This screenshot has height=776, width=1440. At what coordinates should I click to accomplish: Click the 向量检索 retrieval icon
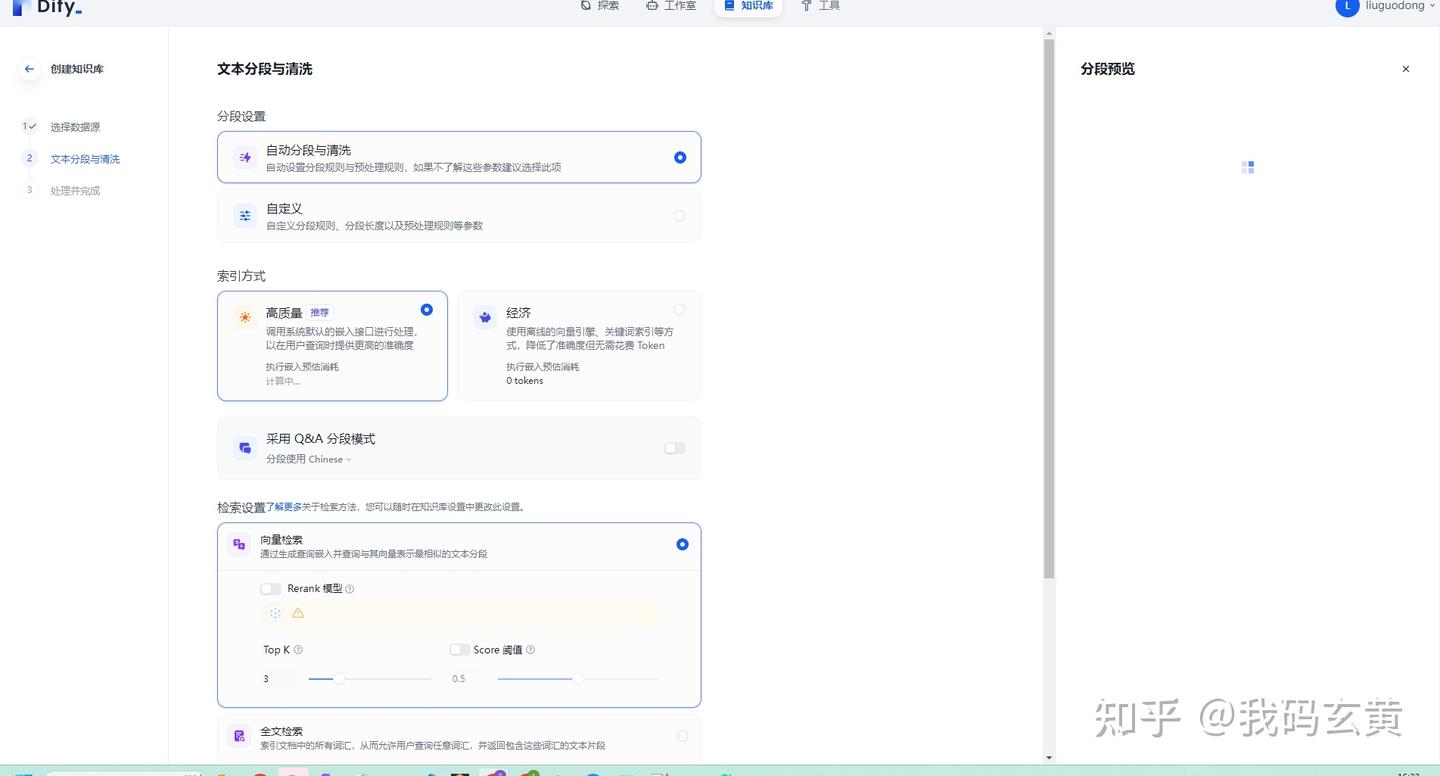tap(238, 543)
